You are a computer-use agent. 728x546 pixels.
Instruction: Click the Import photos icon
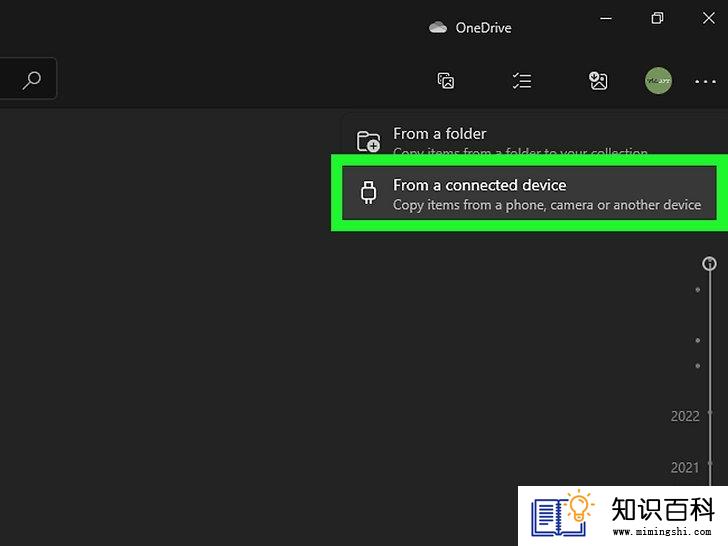click(x=598, y=81)
